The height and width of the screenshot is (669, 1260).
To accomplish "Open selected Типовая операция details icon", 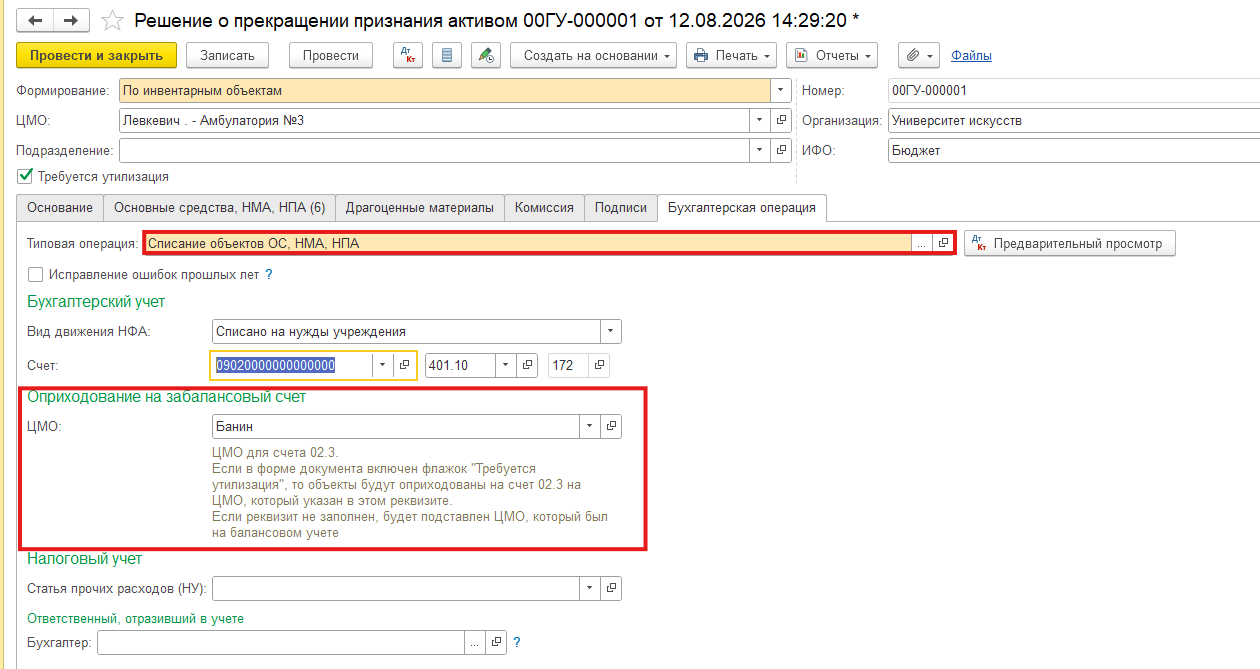I will [x=944, y=243].
